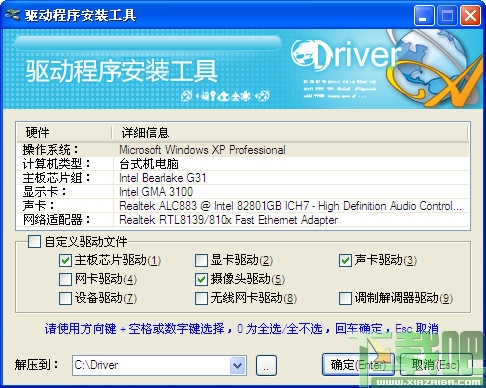Select the 声卡 row
Screen dimensions: 486x388
click(243, 206)
